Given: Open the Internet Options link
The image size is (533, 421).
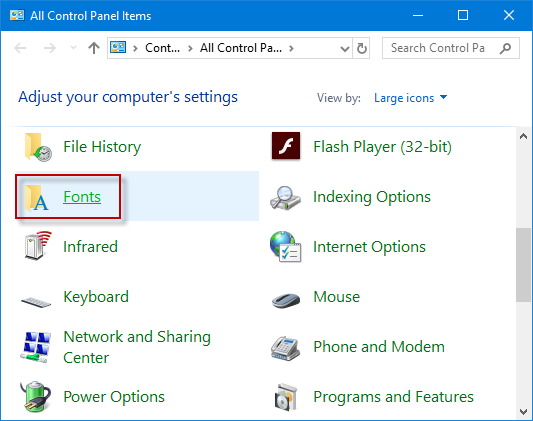Looking at the screenshot, I should point(369,247).
